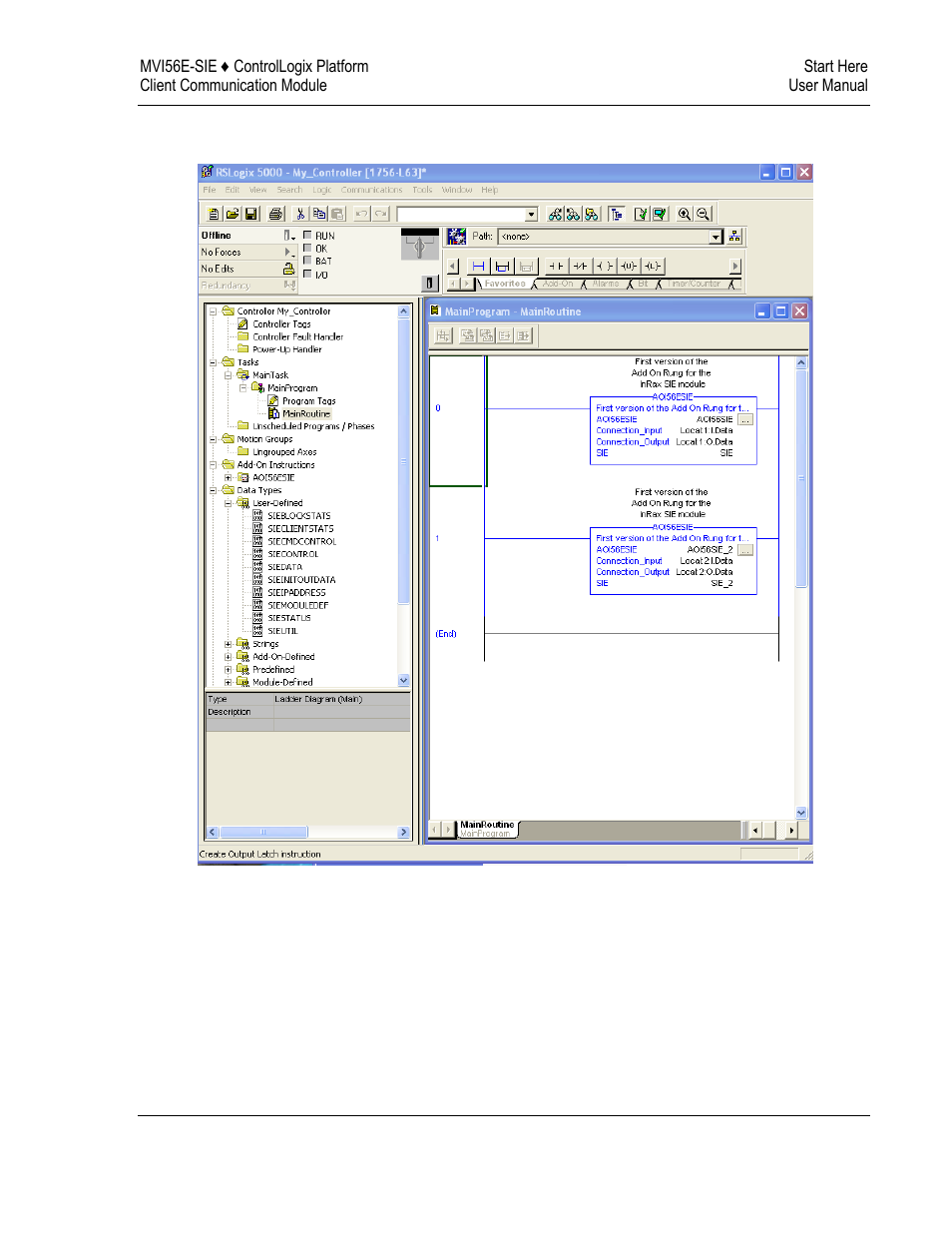Open the Logic menu
Screen dimensions: 952x1233
(321, 190)
